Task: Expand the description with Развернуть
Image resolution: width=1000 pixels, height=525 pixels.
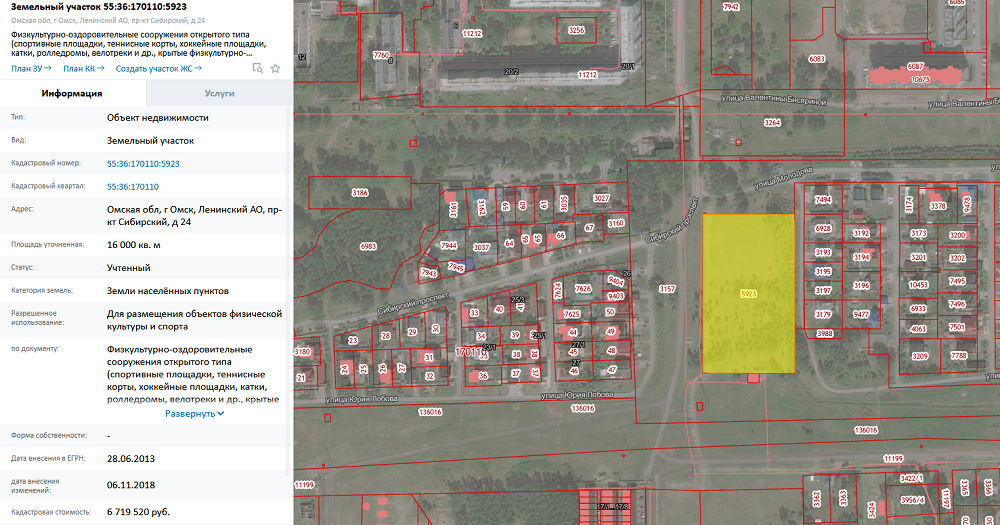Action: coord(194,413)
